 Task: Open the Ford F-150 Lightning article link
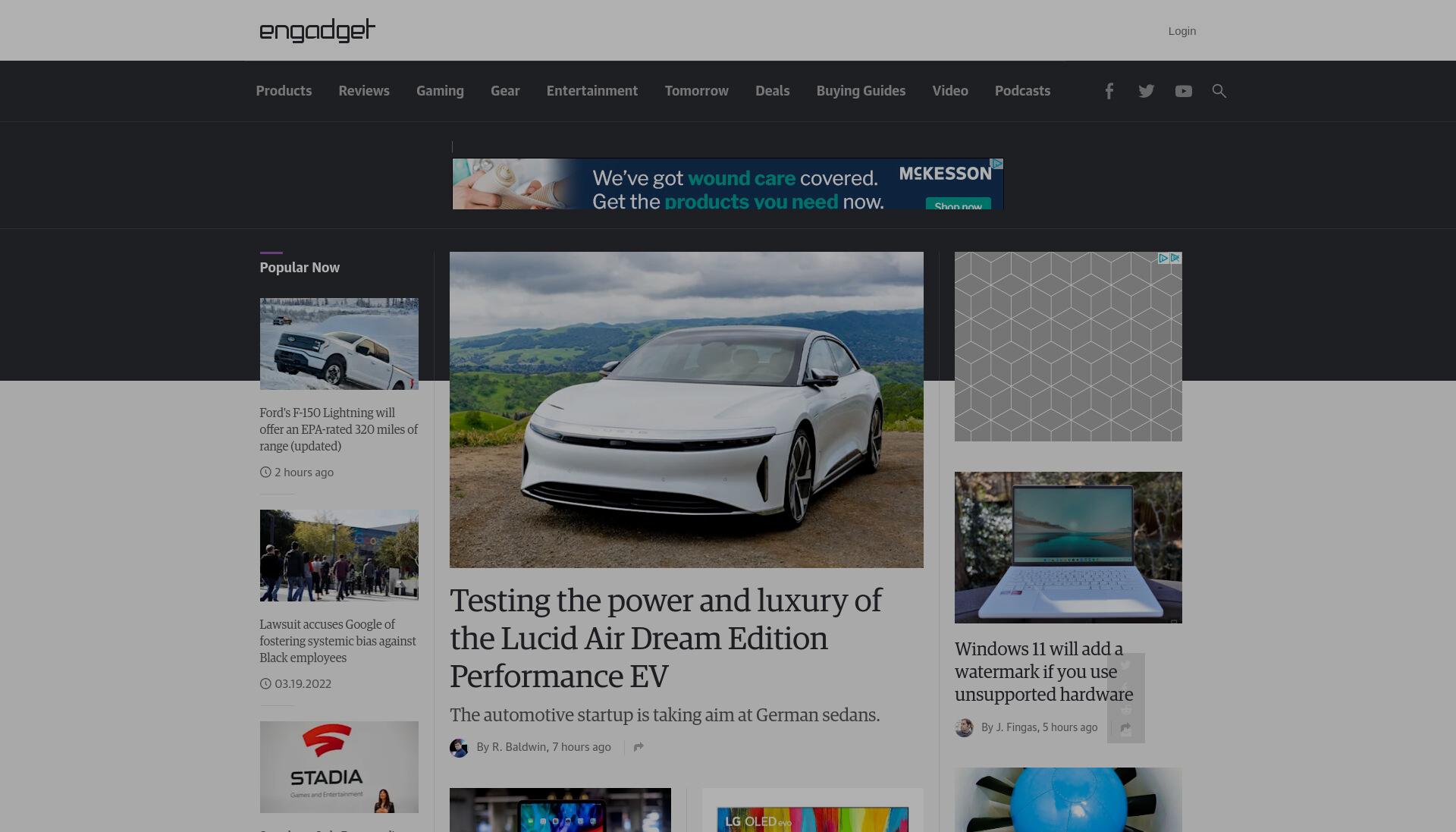coord(339,429)
